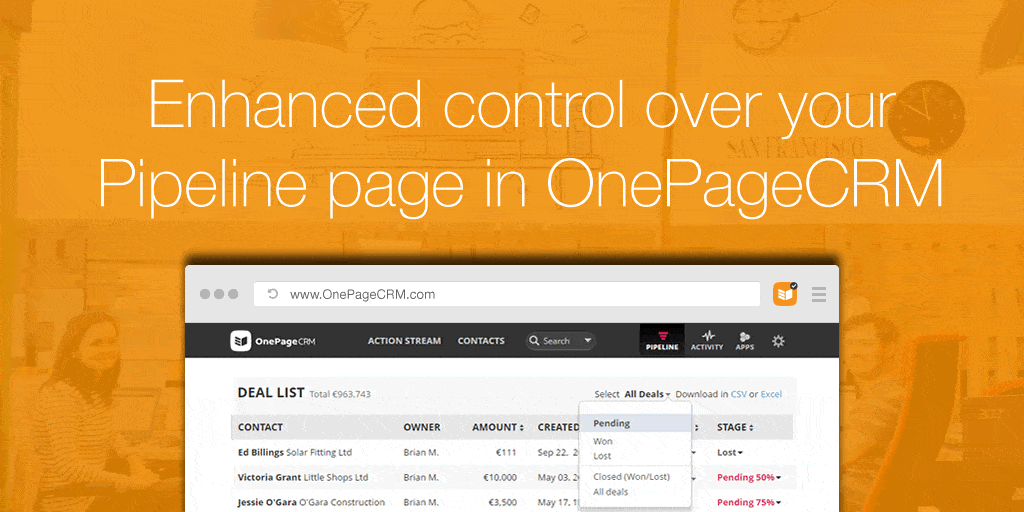1024x512 pixels.
Task: Open the Pending 50% stage dropdown
Action: pyautogui.click(x=749, y=477)
